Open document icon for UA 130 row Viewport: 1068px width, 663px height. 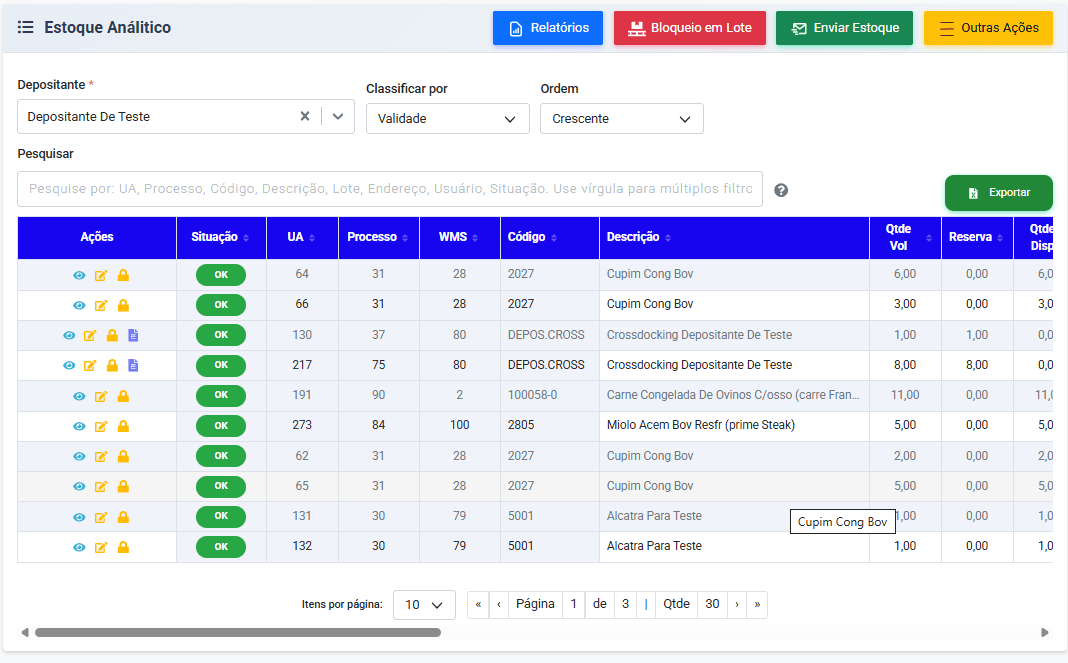coord(133,336)
